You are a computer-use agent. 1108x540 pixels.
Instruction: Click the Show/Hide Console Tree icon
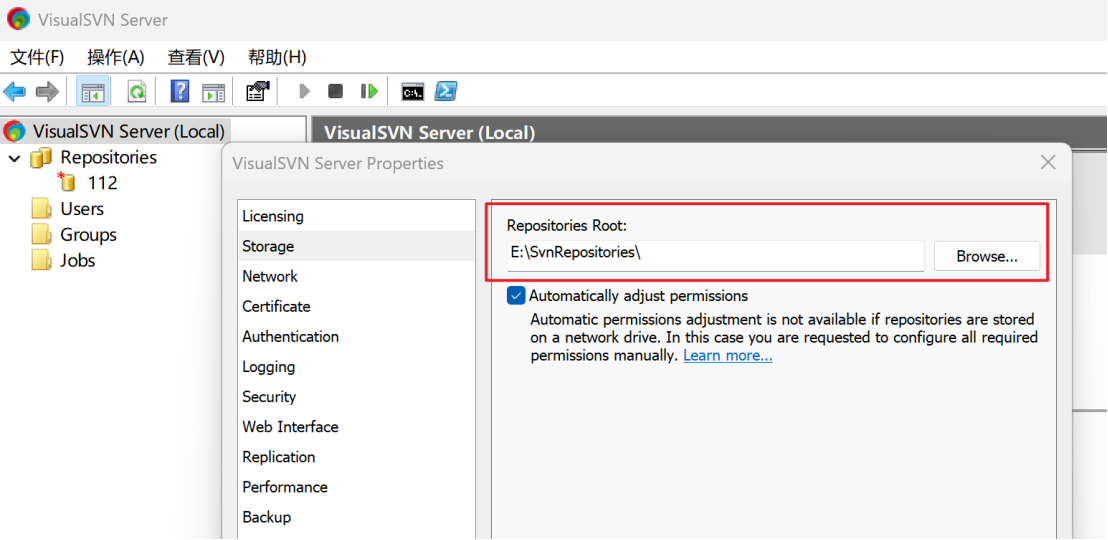coord(93,92)
